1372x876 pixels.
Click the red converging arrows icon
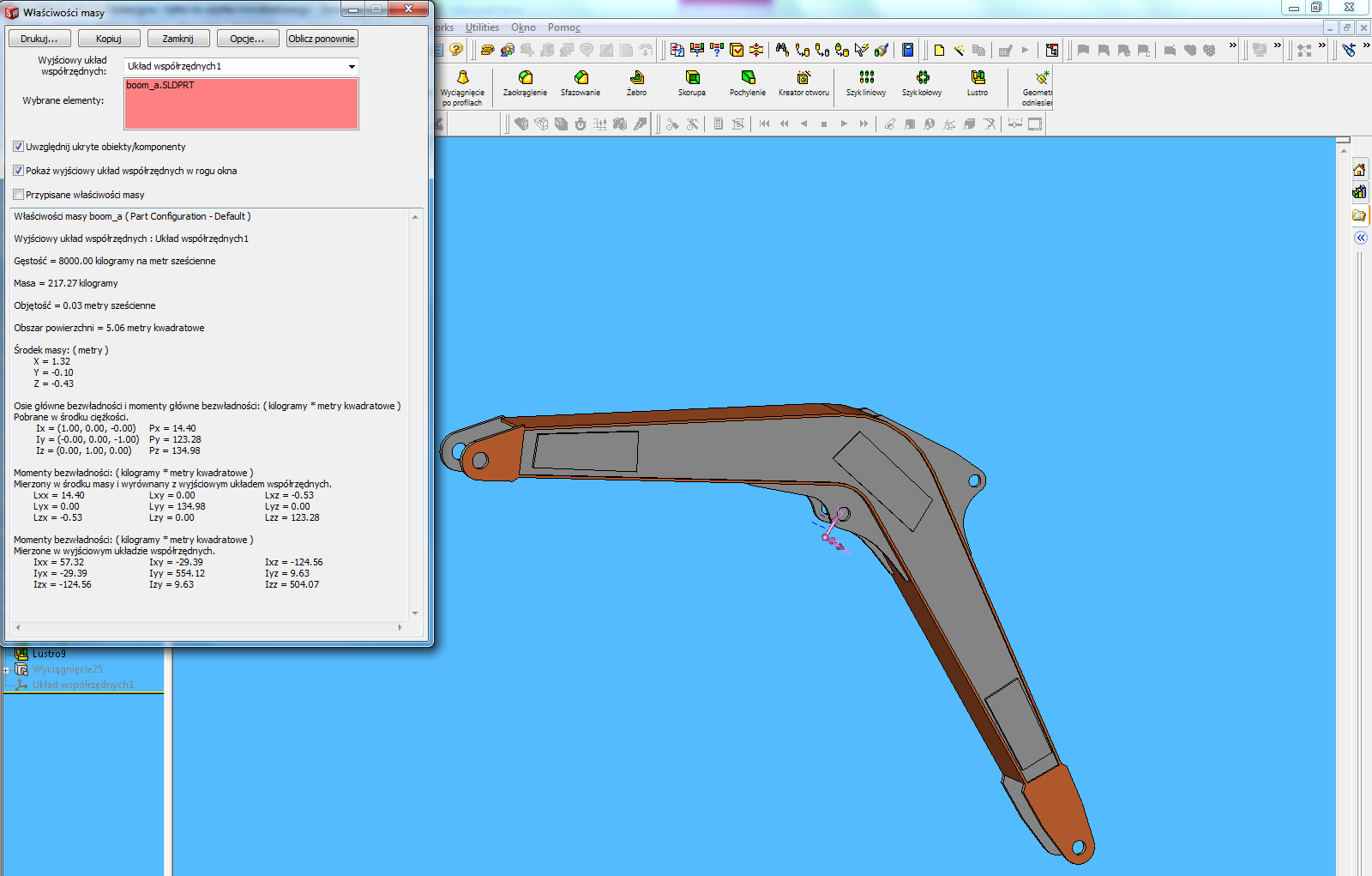click(756, 50)
